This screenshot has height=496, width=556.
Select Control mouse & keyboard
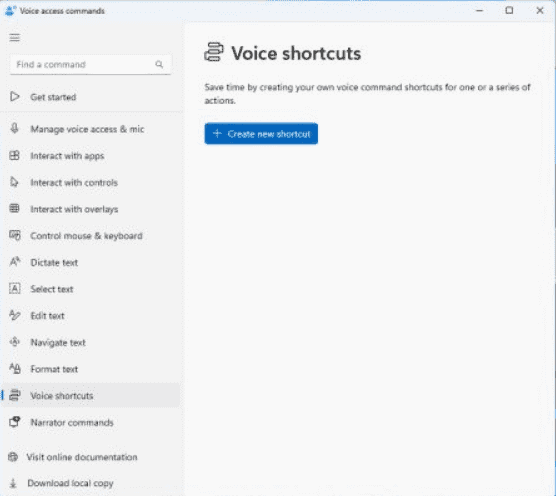tap(91, 235)
